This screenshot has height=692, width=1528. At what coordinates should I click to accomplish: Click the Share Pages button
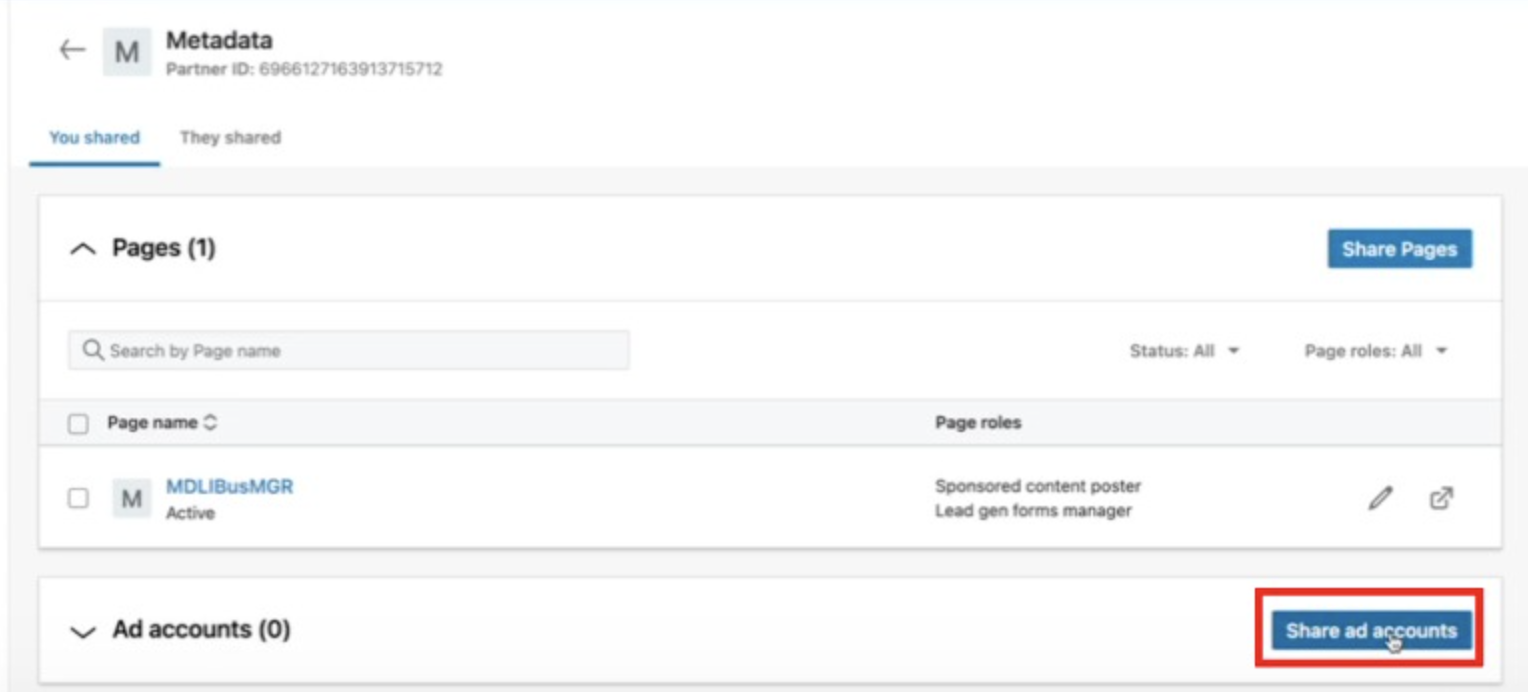[1399, 249]
